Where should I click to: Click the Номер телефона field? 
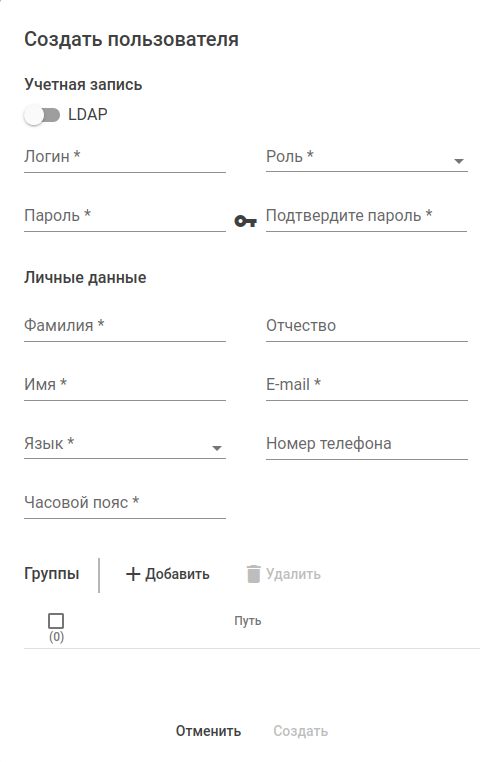click(x=367, y=444)
